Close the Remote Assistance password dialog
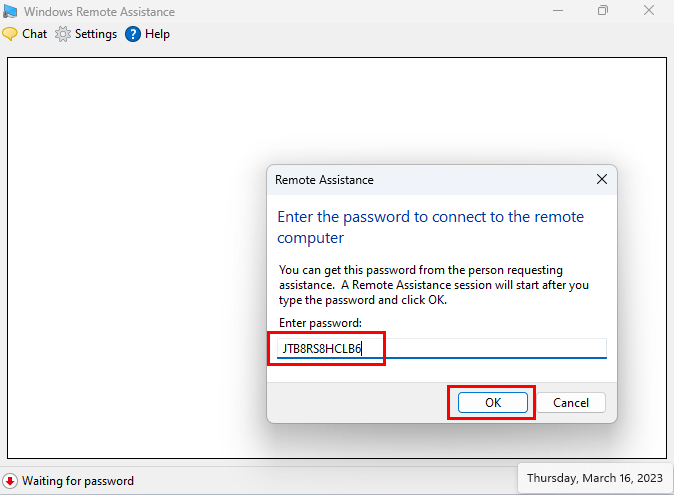This screenshot has width=674, height=495. pos(601,180)
